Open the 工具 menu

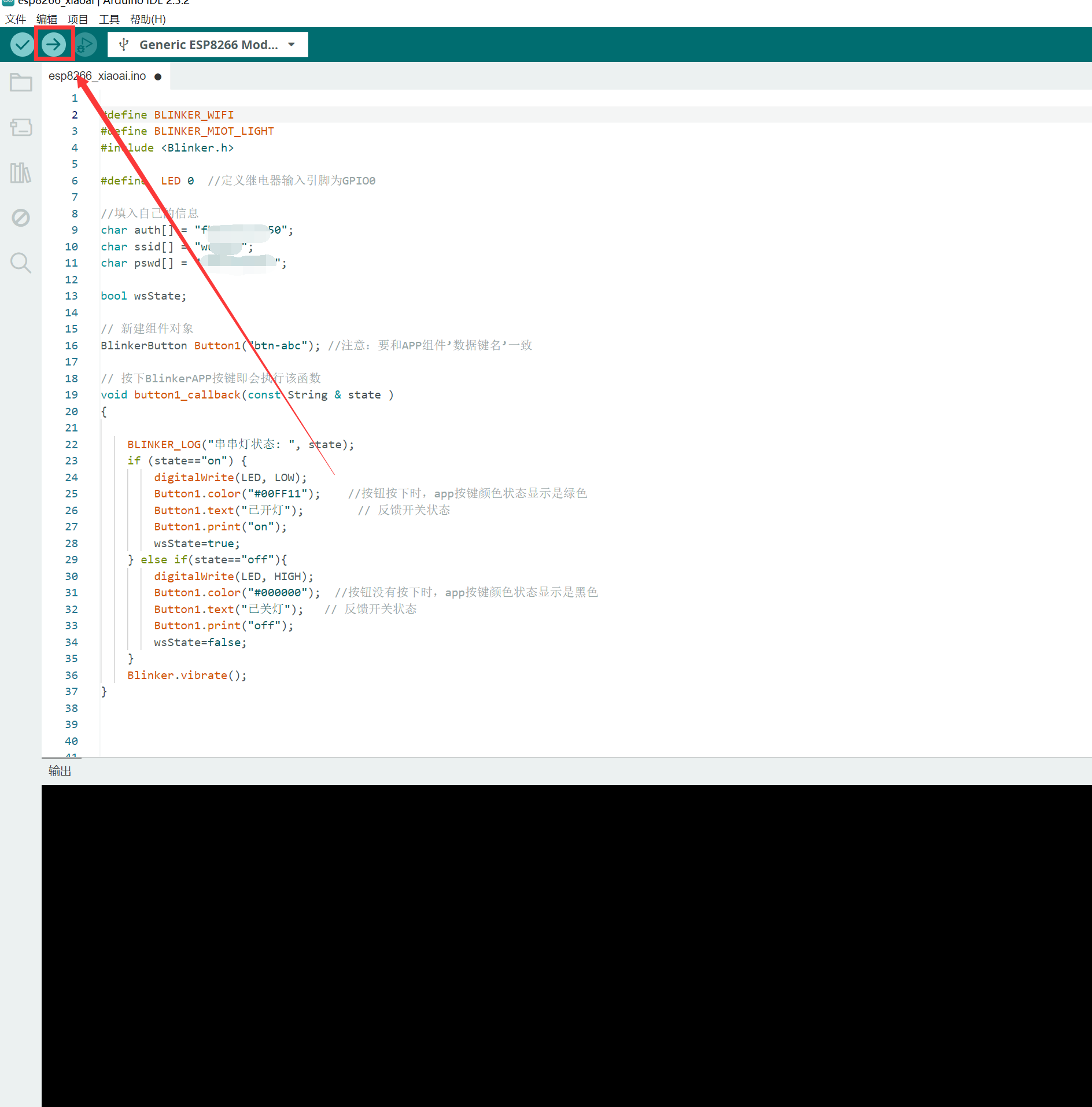109,19
